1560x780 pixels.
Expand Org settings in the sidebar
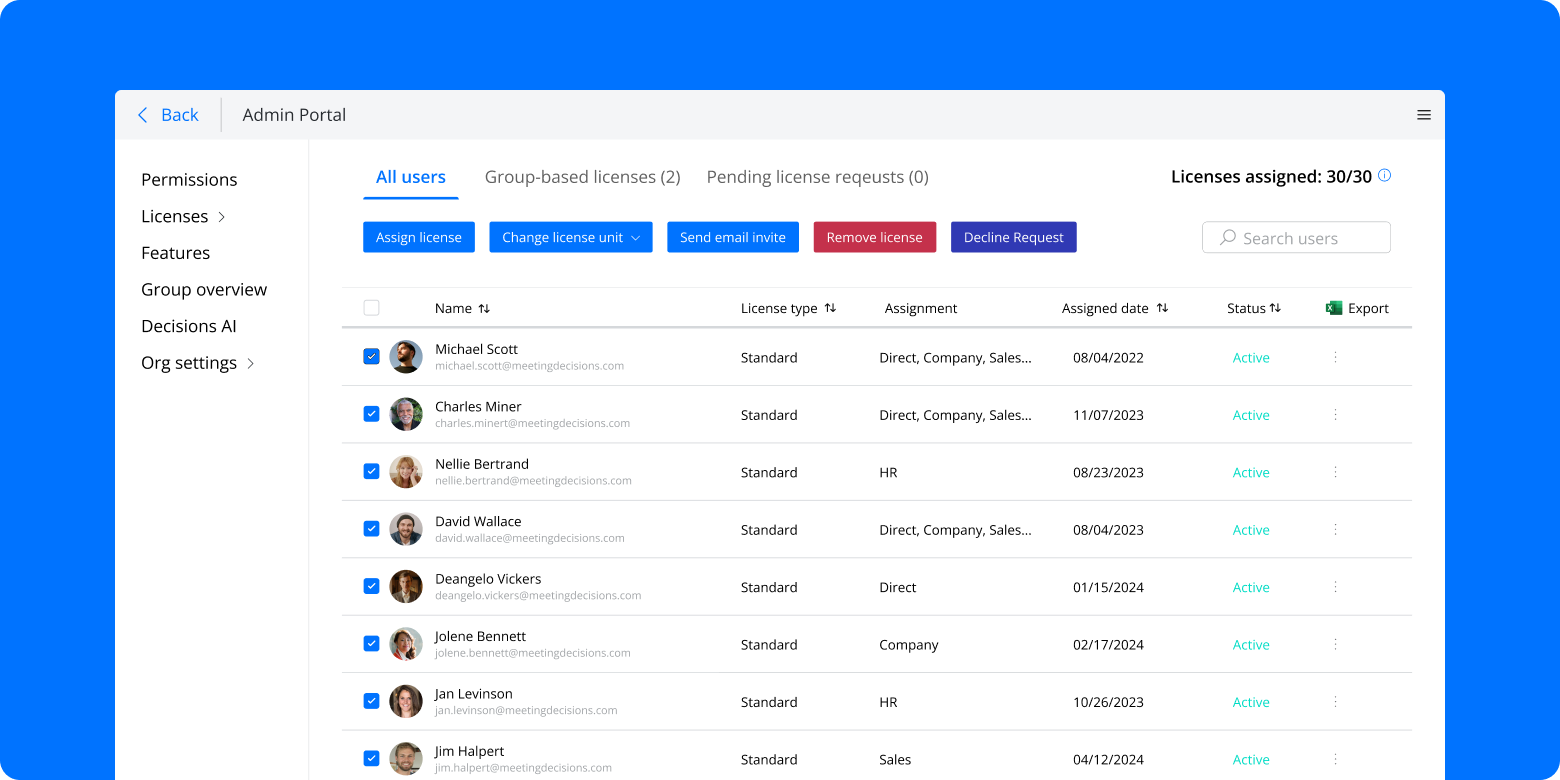click(x=251, y=364)
